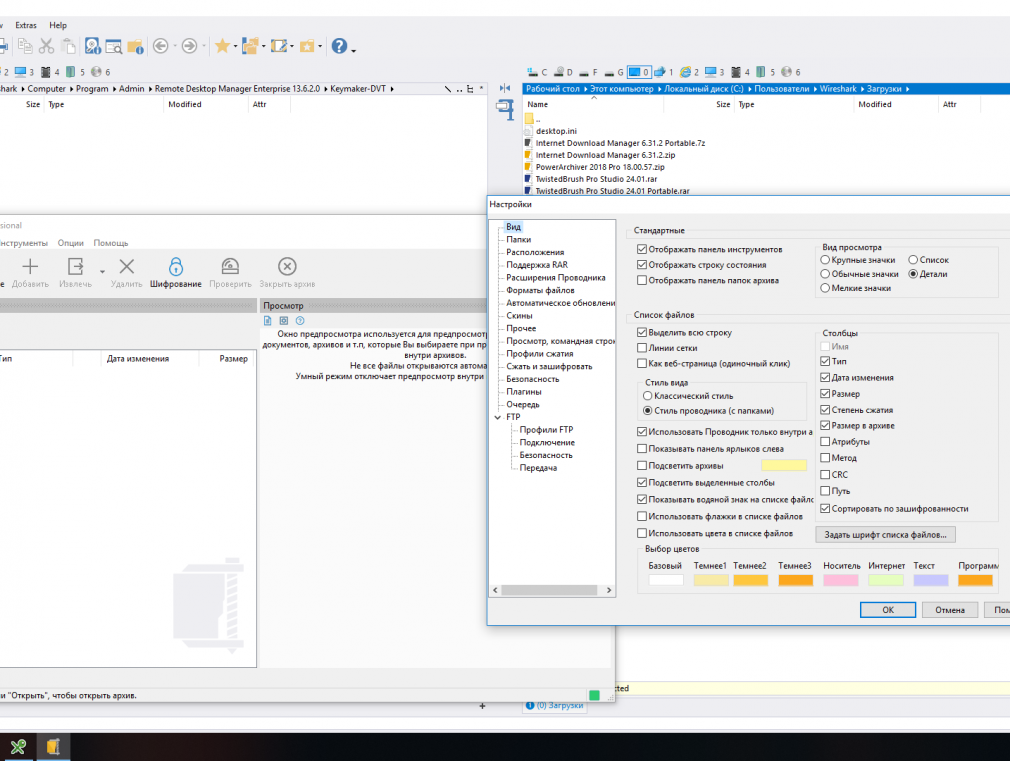Click the scissors Cut icon in file manager toolbar
1010x761 pixels.
pos(46,46)
